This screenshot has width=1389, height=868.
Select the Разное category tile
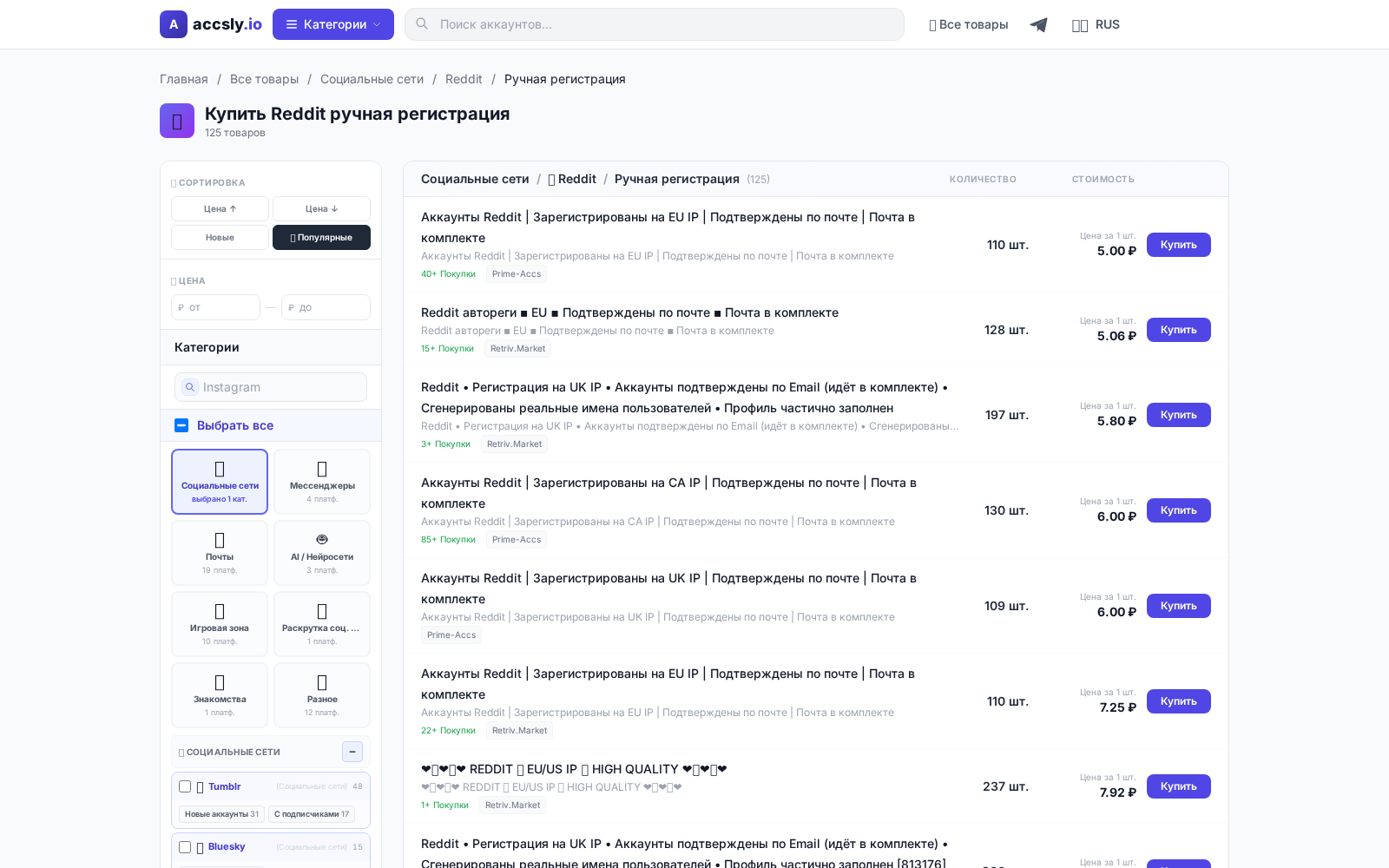(322, 694)
